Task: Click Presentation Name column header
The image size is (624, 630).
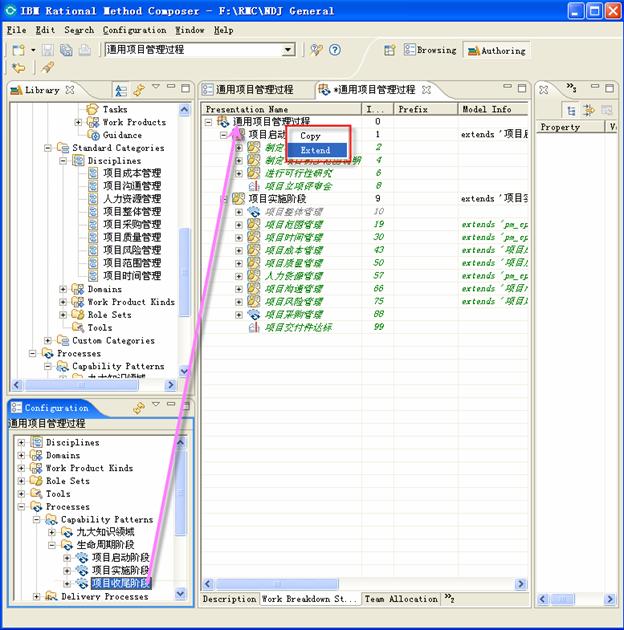Action: 282,109
